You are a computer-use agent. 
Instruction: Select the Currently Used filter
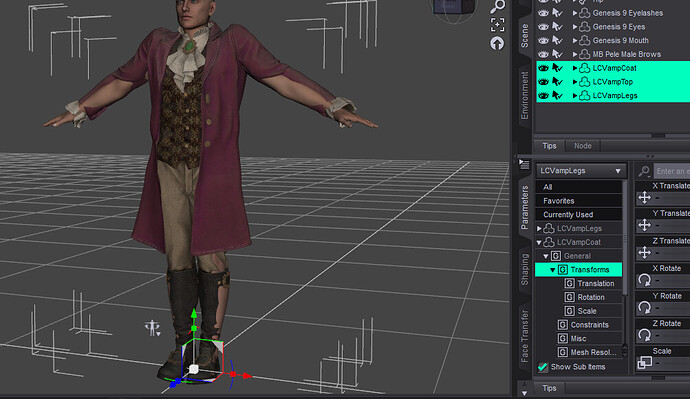[579, 214]
